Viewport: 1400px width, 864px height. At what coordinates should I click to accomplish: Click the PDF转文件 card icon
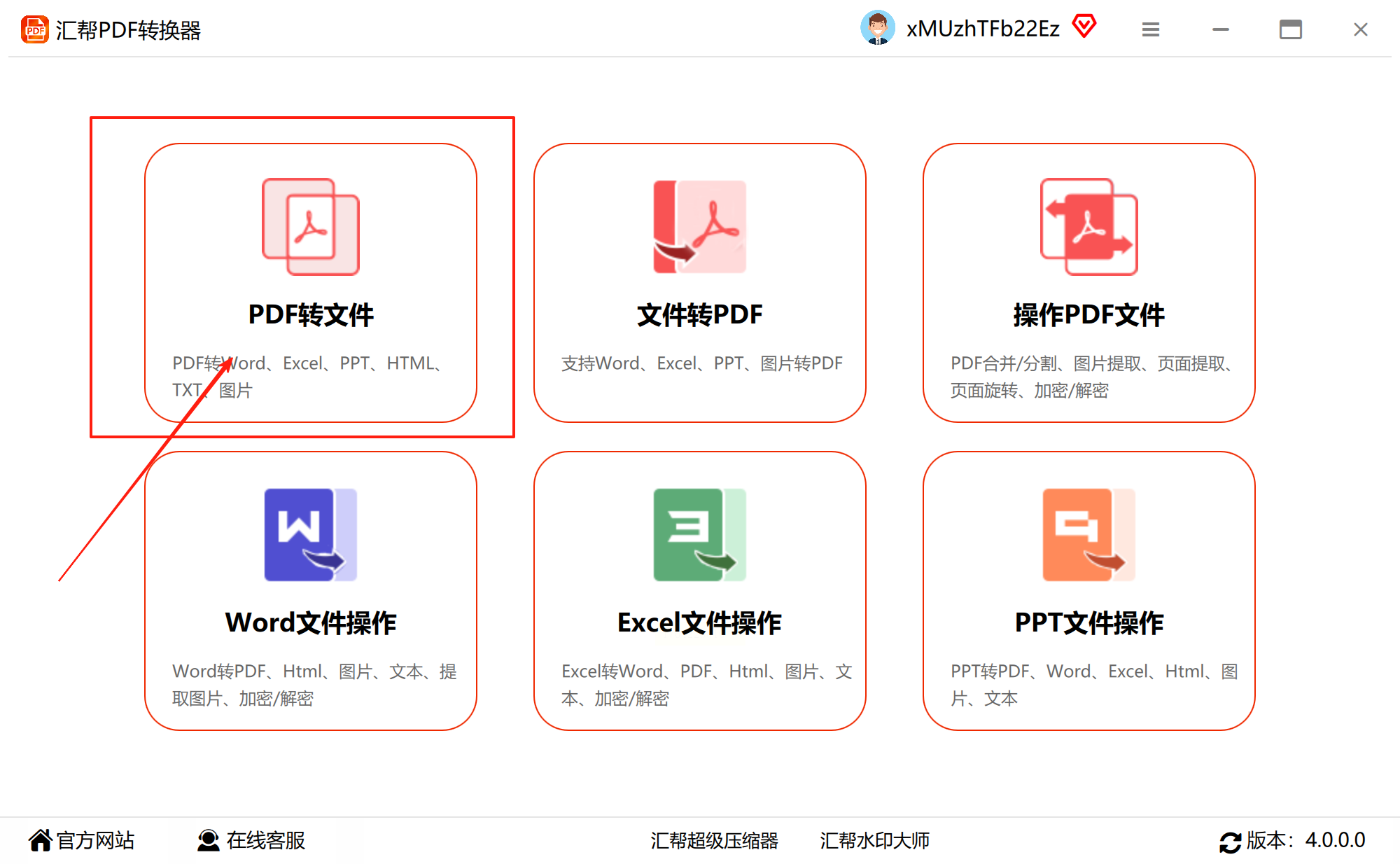click(310, 226)
